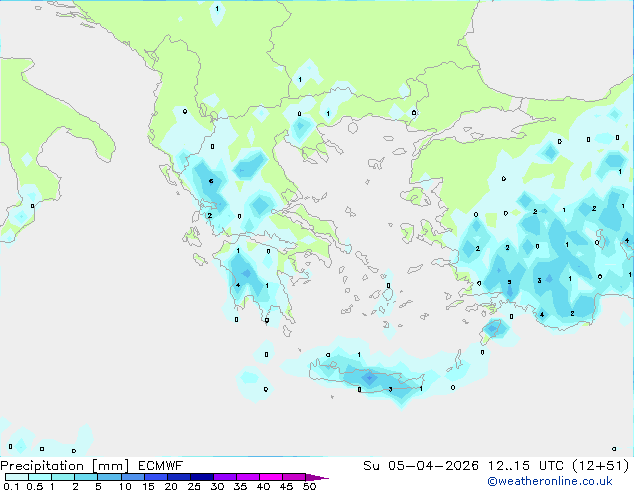
Task: Pick the 0.5–1 mm legend swatch
Action: pos(40,477)
